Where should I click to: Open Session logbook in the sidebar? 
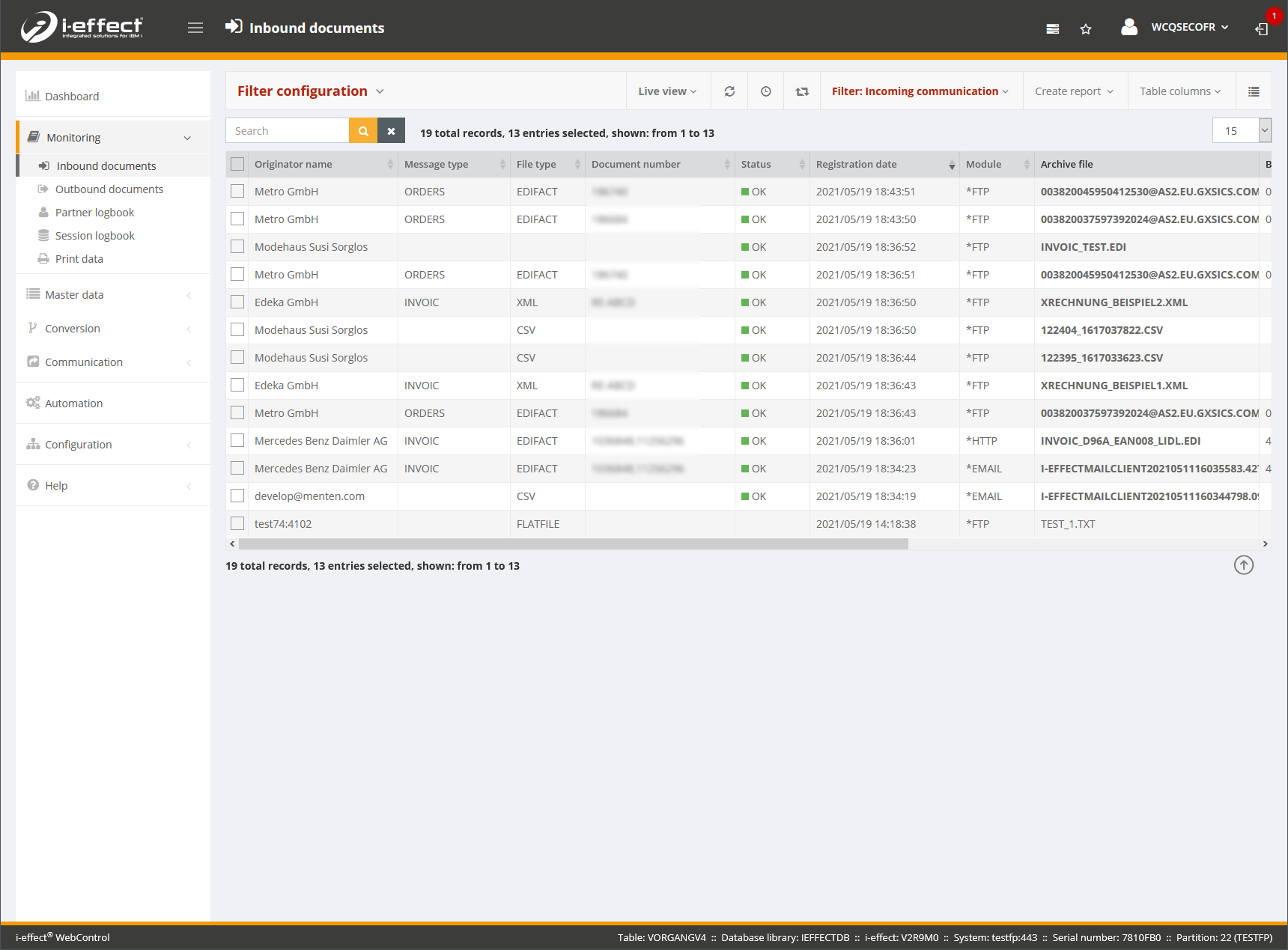tap(94, 236)
